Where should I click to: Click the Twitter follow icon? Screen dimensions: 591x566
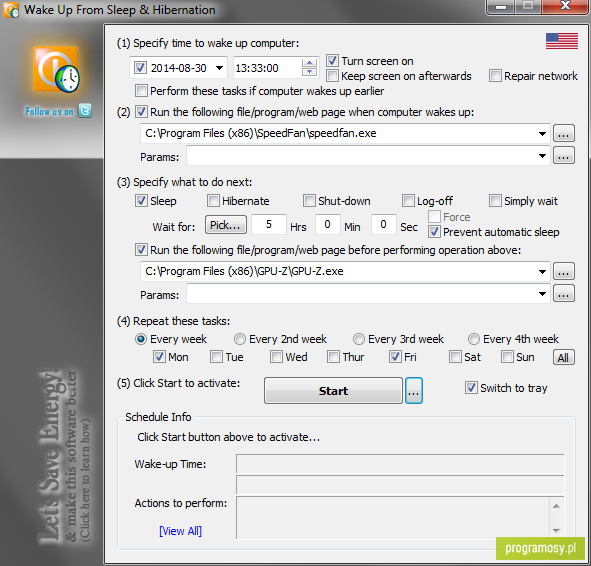pos(85,111)
